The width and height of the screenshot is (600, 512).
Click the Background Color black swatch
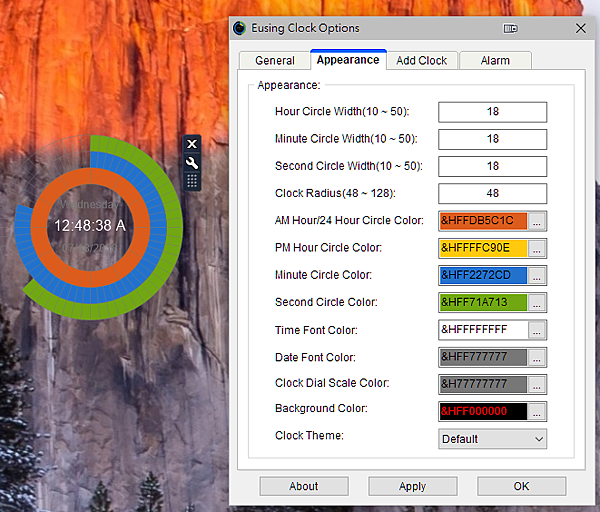tap(483, 411)
